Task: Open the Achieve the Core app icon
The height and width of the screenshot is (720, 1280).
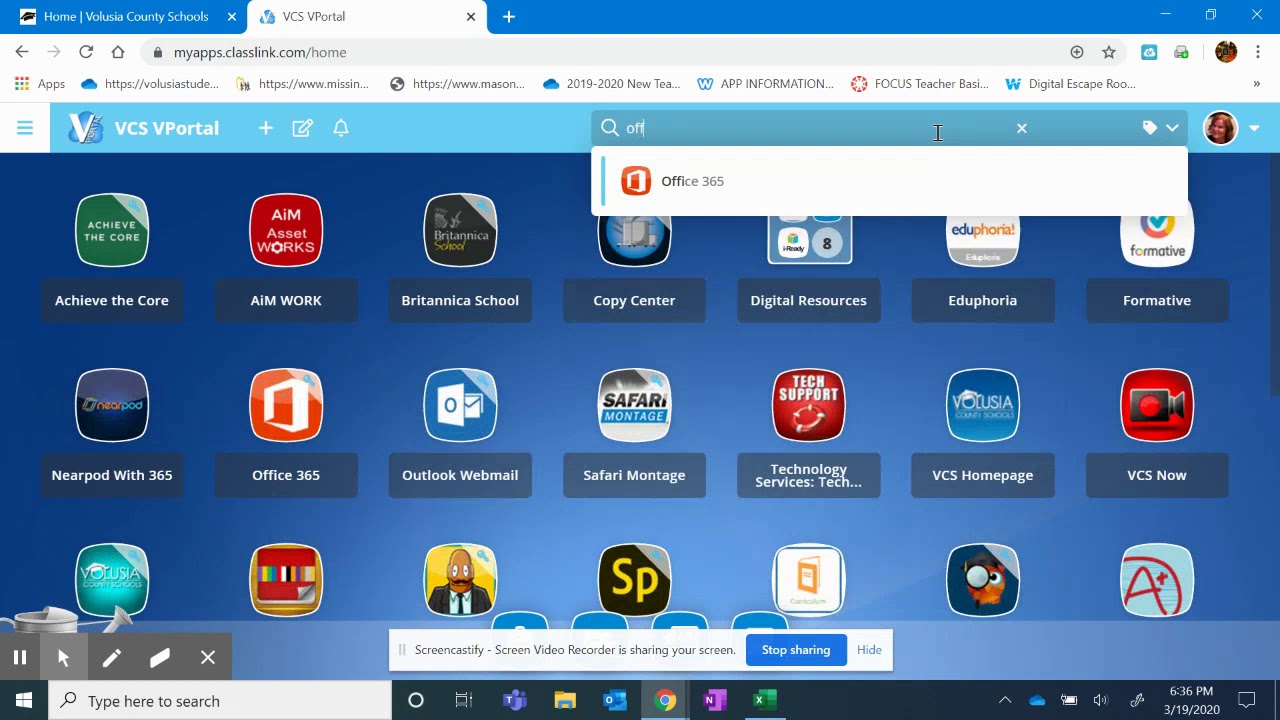Action: (112, 230)
